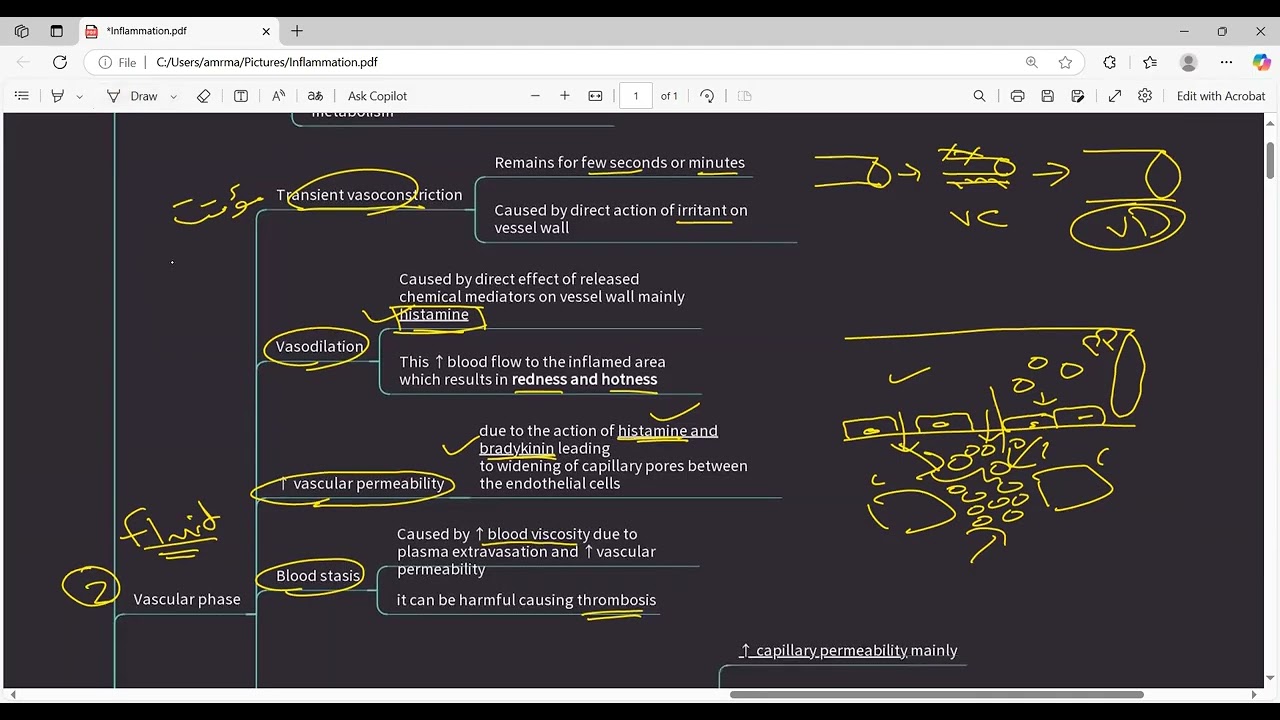Click the vertical scrollbar thumb
Image resolution: width=1280 pixels, height=720 pixels.
pyautogui.click(x=1270, y=160)
